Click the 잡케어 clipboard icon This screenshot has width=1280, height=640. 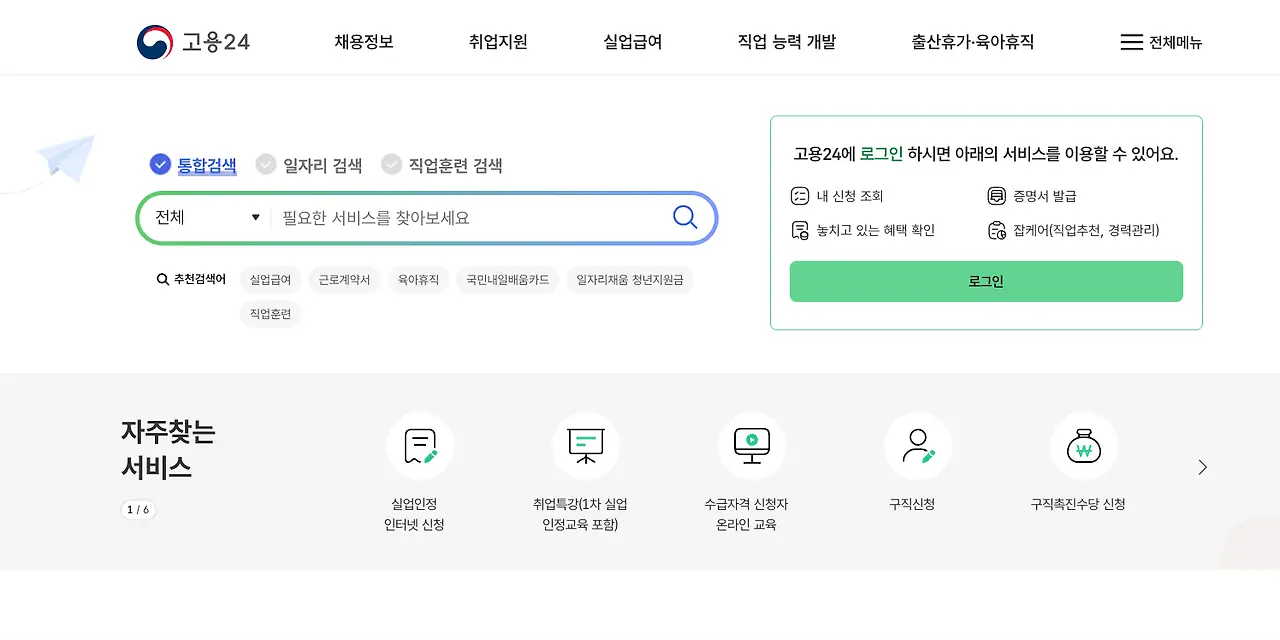tap(996, 230)
